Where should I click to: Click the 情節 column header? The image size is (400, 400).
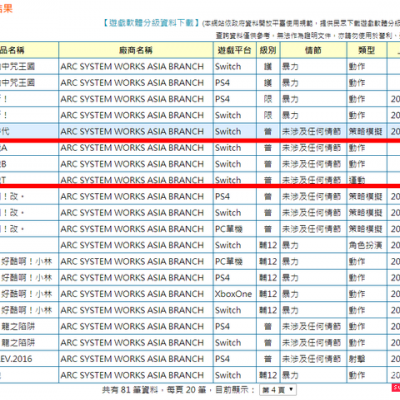coord(313,50)
